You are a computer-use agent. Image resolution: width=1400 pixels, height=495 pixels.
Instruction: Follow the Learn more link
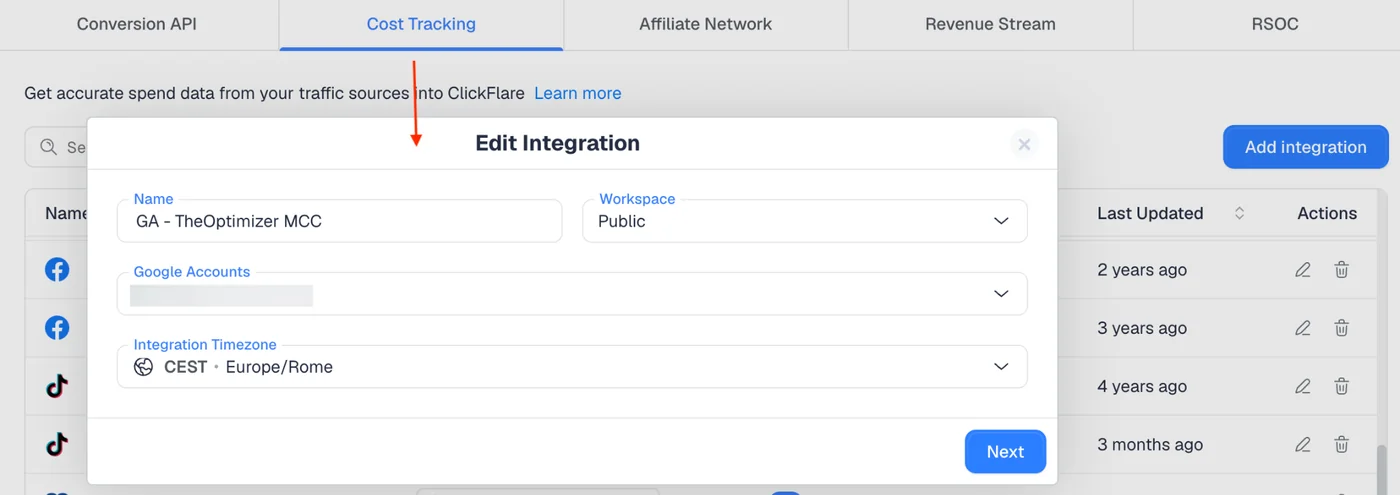pyautogui.click(x=577, y=93)
